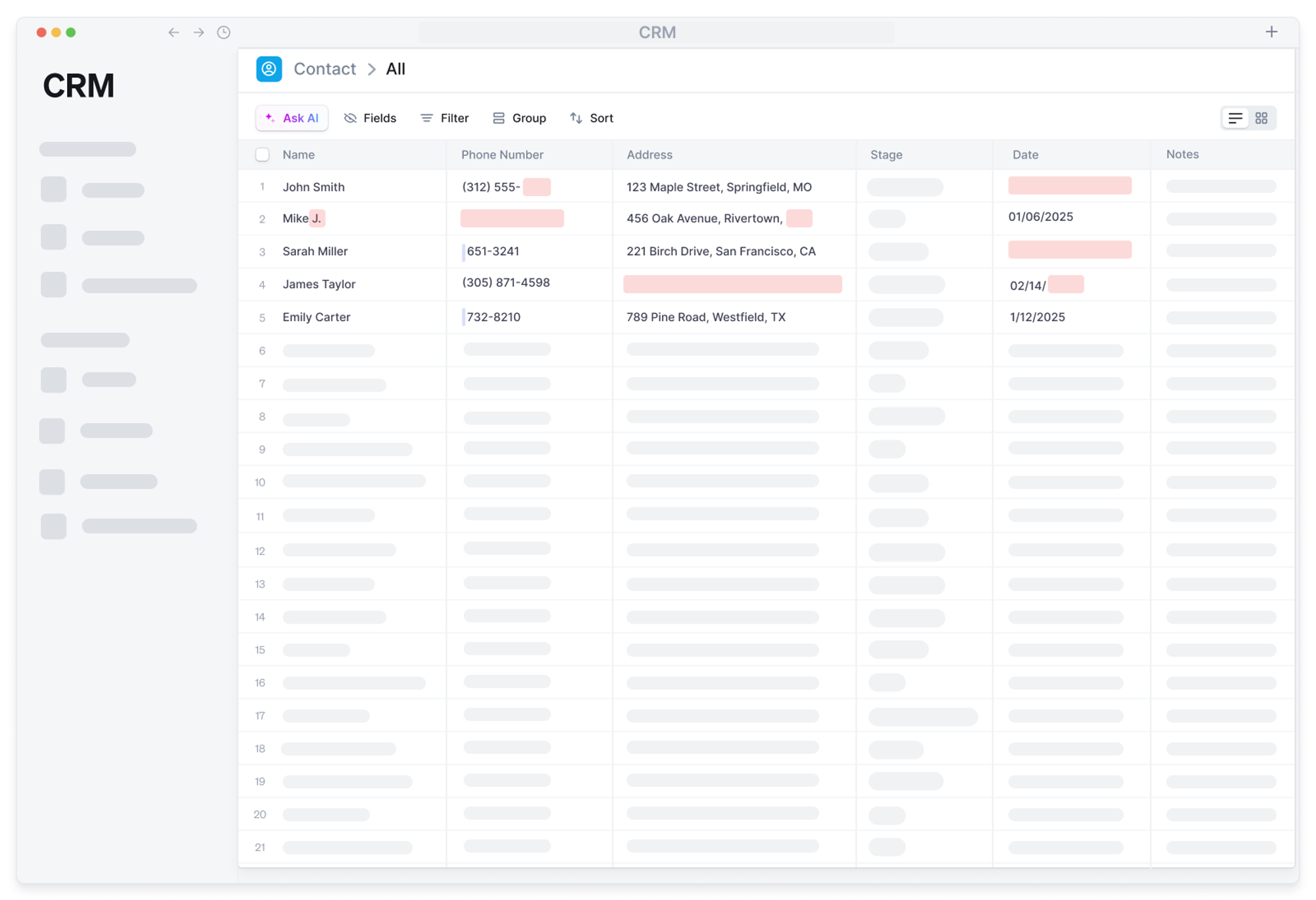Screen dimensions: 1316x900
Task: Click the Ask AI sparkle button
Action: click(291, 118)
